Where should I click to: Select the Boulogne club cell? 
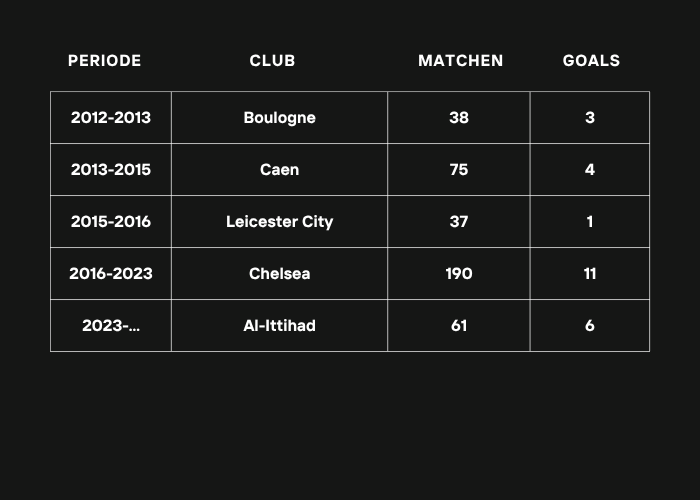[x=279, y=117]
